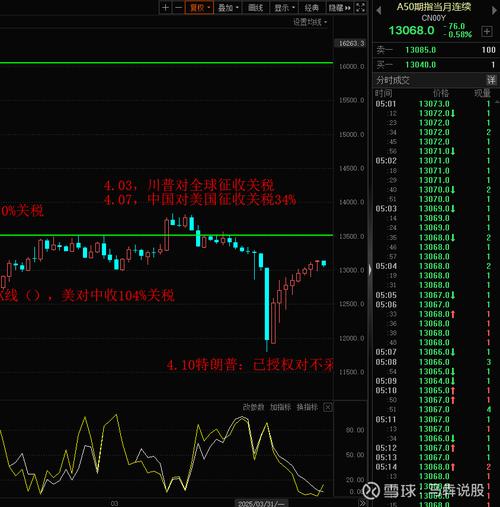
Task: Select the 05:12 trade row
Action: pos(433,448)
